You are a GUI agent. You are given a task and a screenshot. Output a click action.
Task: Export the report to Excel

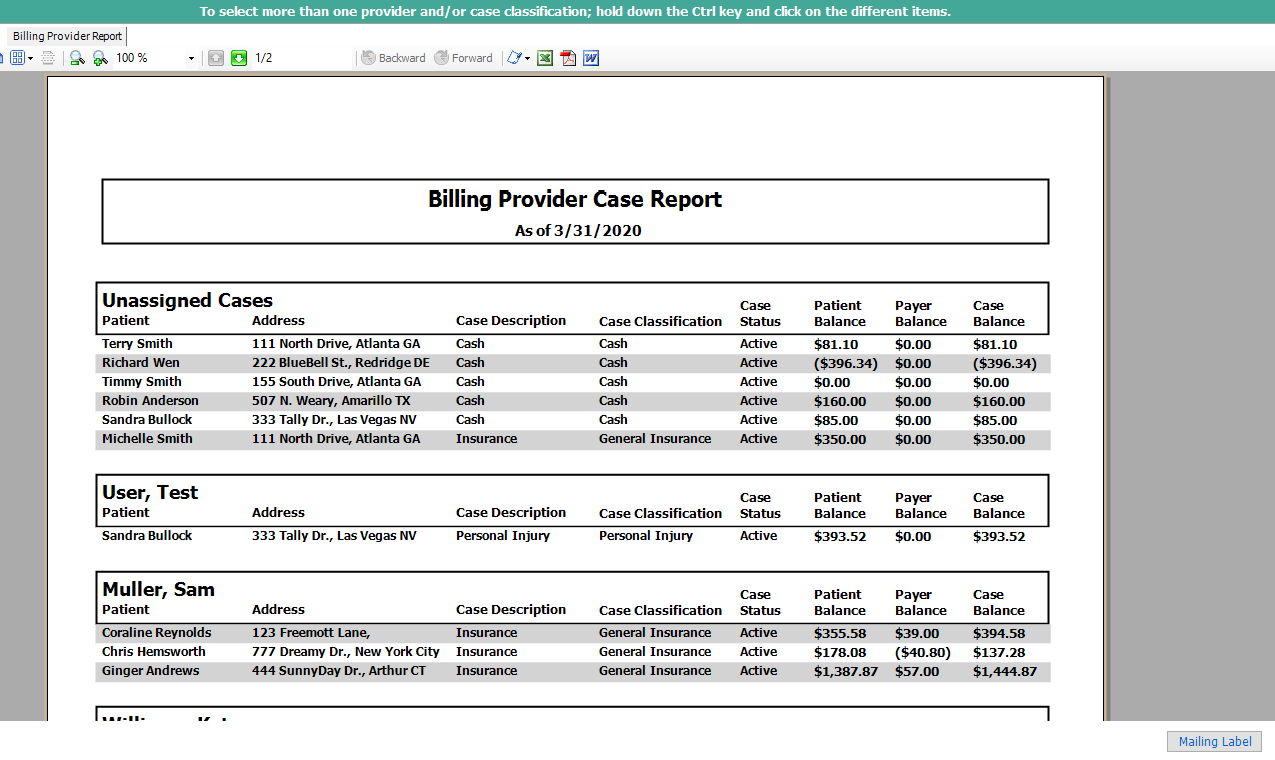pyautogui.click(x=545, y=58)
